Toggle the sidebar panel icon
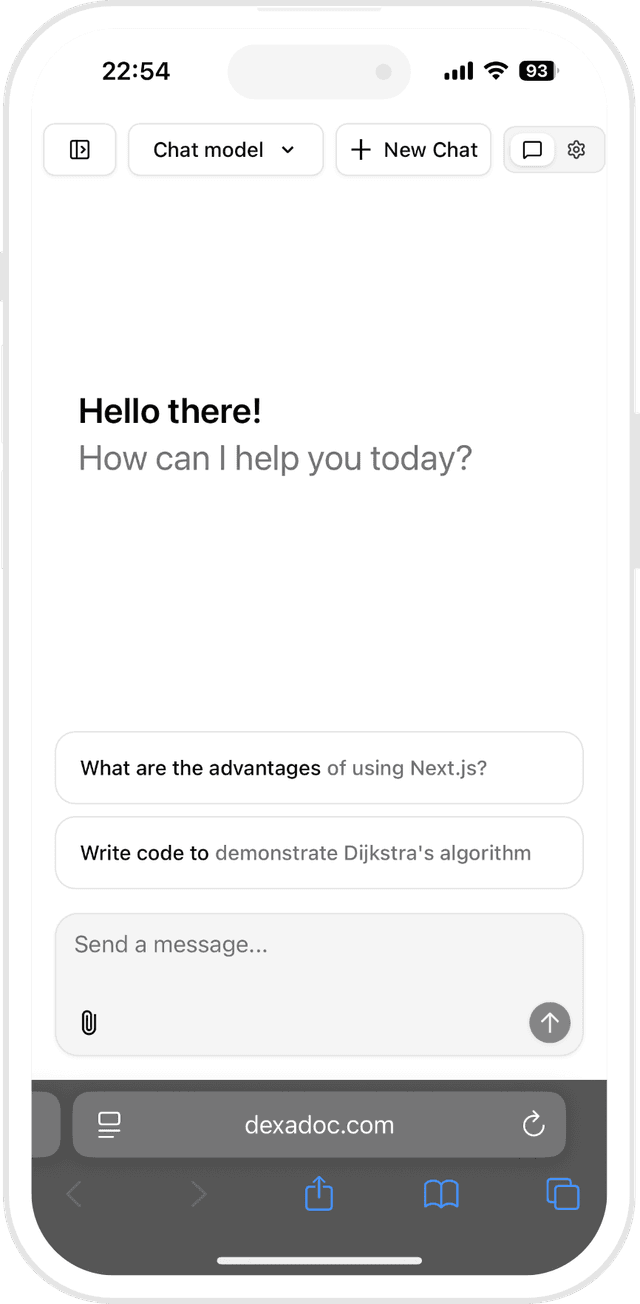Image resolution: width=640 pixels, height=1304 pixels. [80, 150]
